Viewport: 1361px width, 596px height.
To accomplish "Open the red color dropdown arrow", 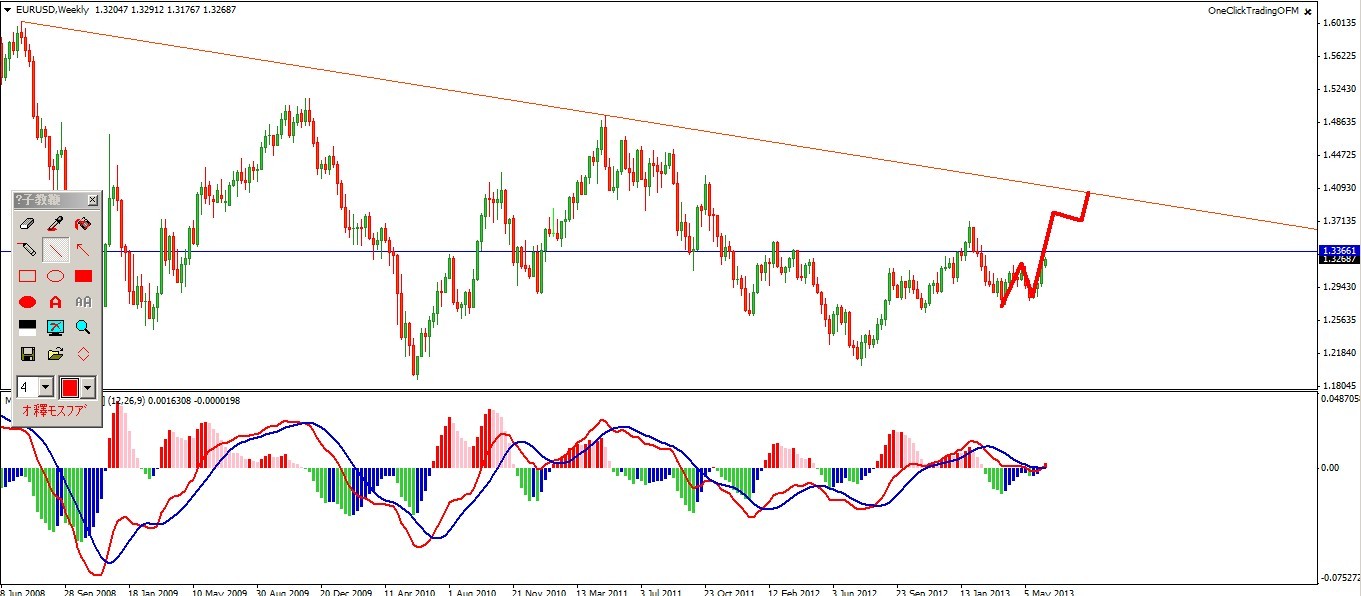I will coord(88,387).
